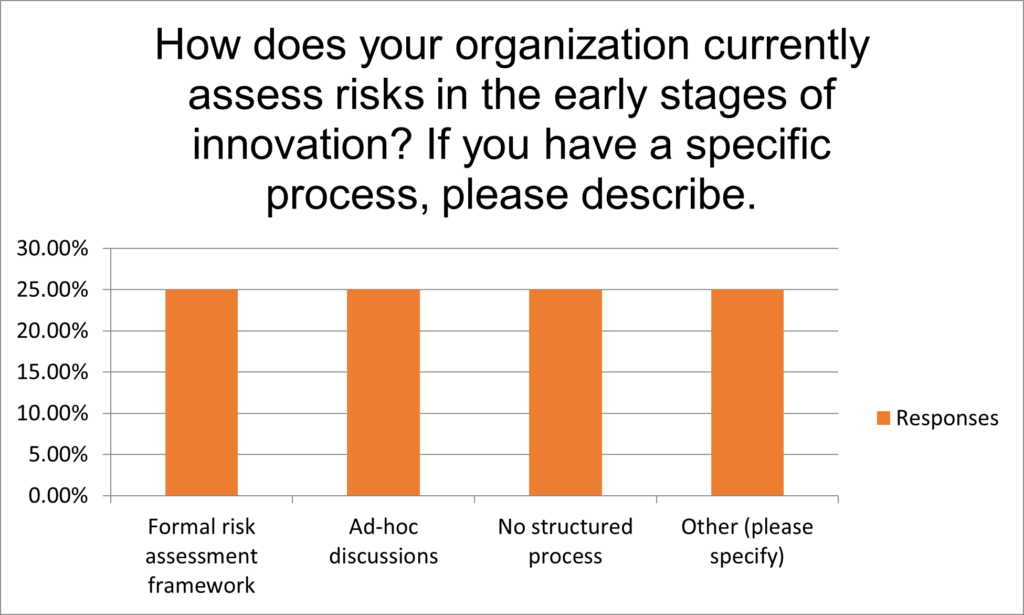Select the No structured process bar

point(566,392)
